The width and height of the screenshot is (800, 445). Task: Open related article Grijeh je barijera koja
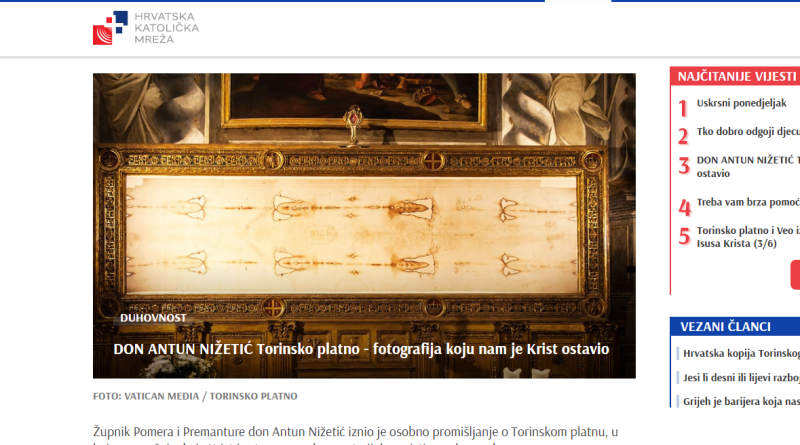point(741,402)
